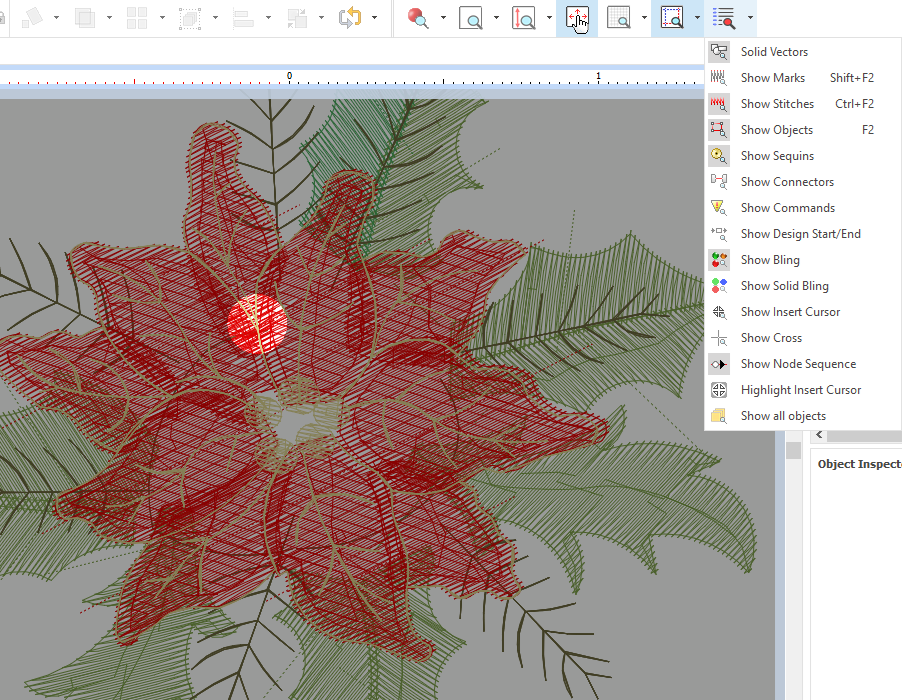Click Show Cross crosshair icon
Screen dimensions: 902x700
719,338
